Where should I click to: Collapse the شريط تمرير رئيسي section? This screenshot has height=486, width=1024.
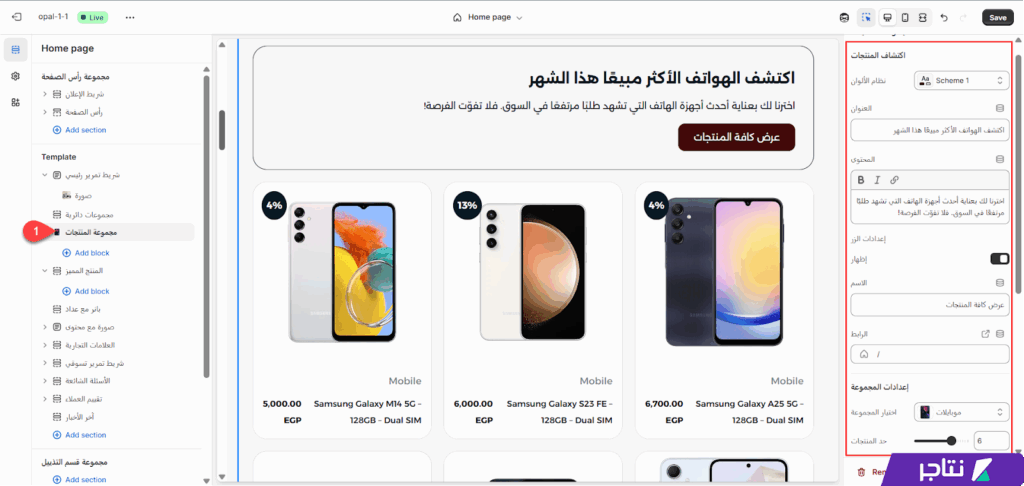[45, 175]
